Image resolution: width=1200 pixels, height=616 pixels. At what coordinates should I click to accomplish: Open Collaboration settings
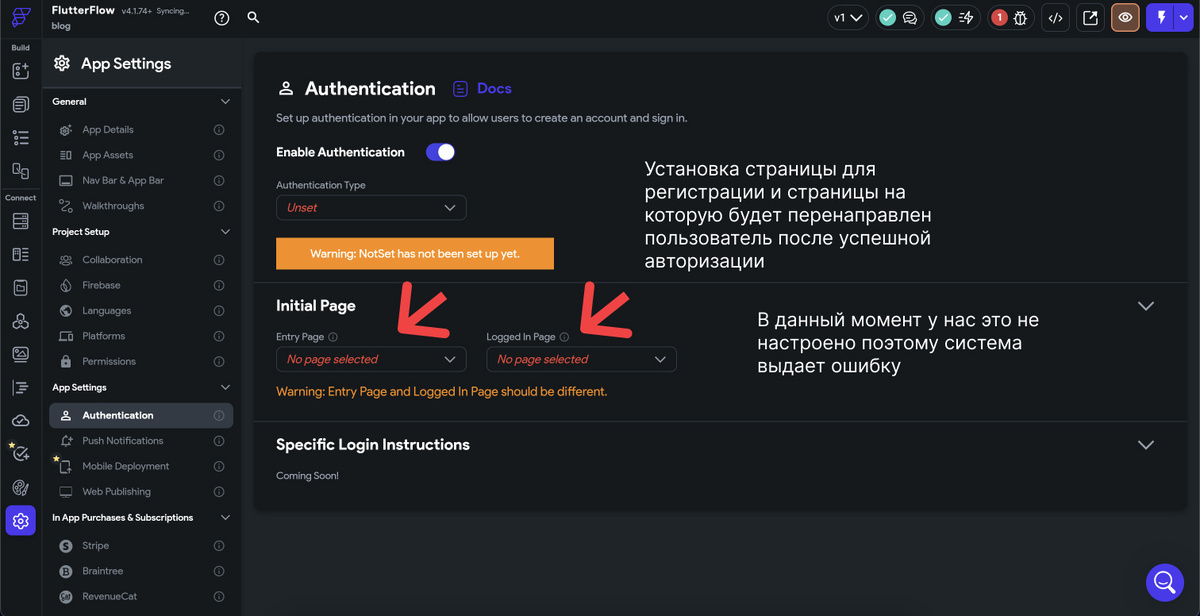coord(141,260)
